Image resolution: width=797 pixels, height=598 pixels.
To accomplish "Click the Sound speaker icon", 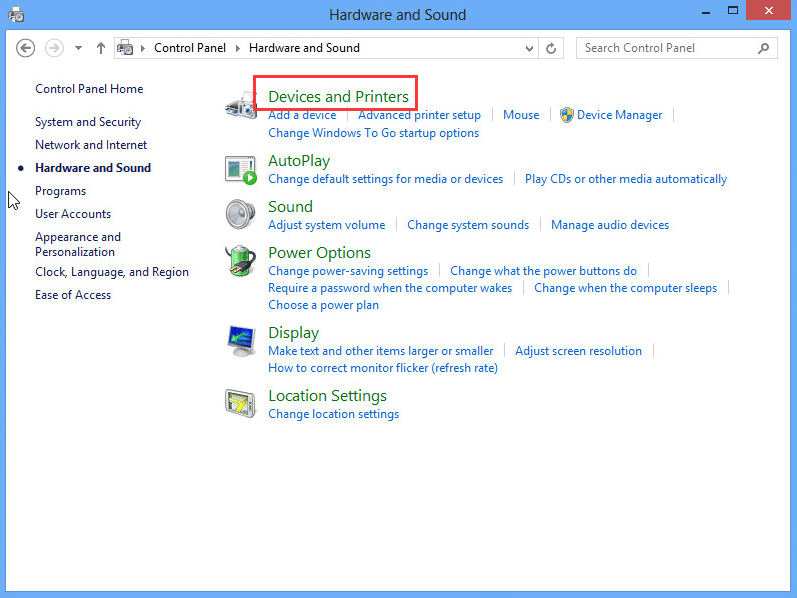I will [x=241, y=215].
